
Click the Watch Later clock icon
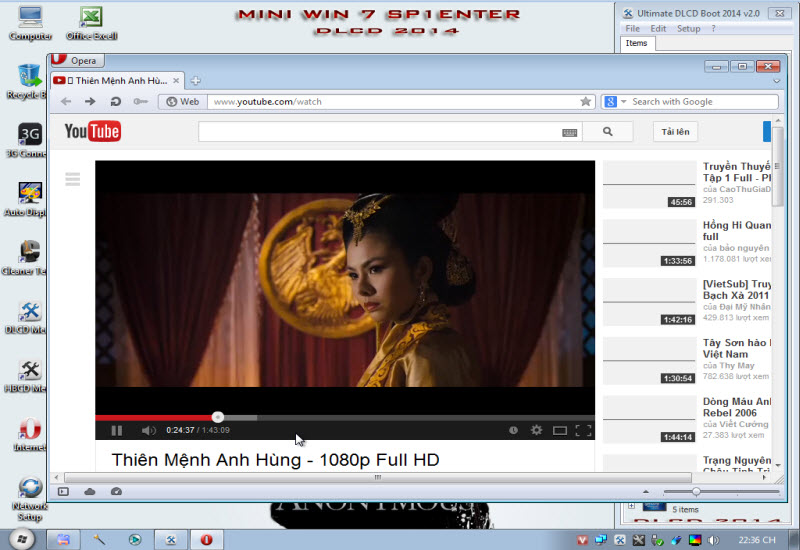513,430
